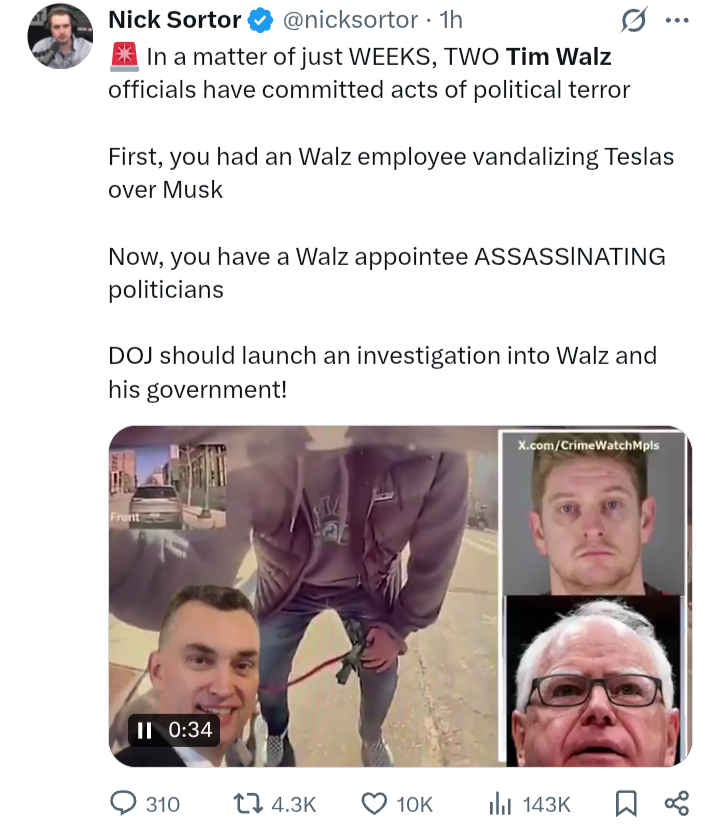Viewport: 720px width, 836px height.
Task: Like the post with heart icon
Action: point(374,803)
